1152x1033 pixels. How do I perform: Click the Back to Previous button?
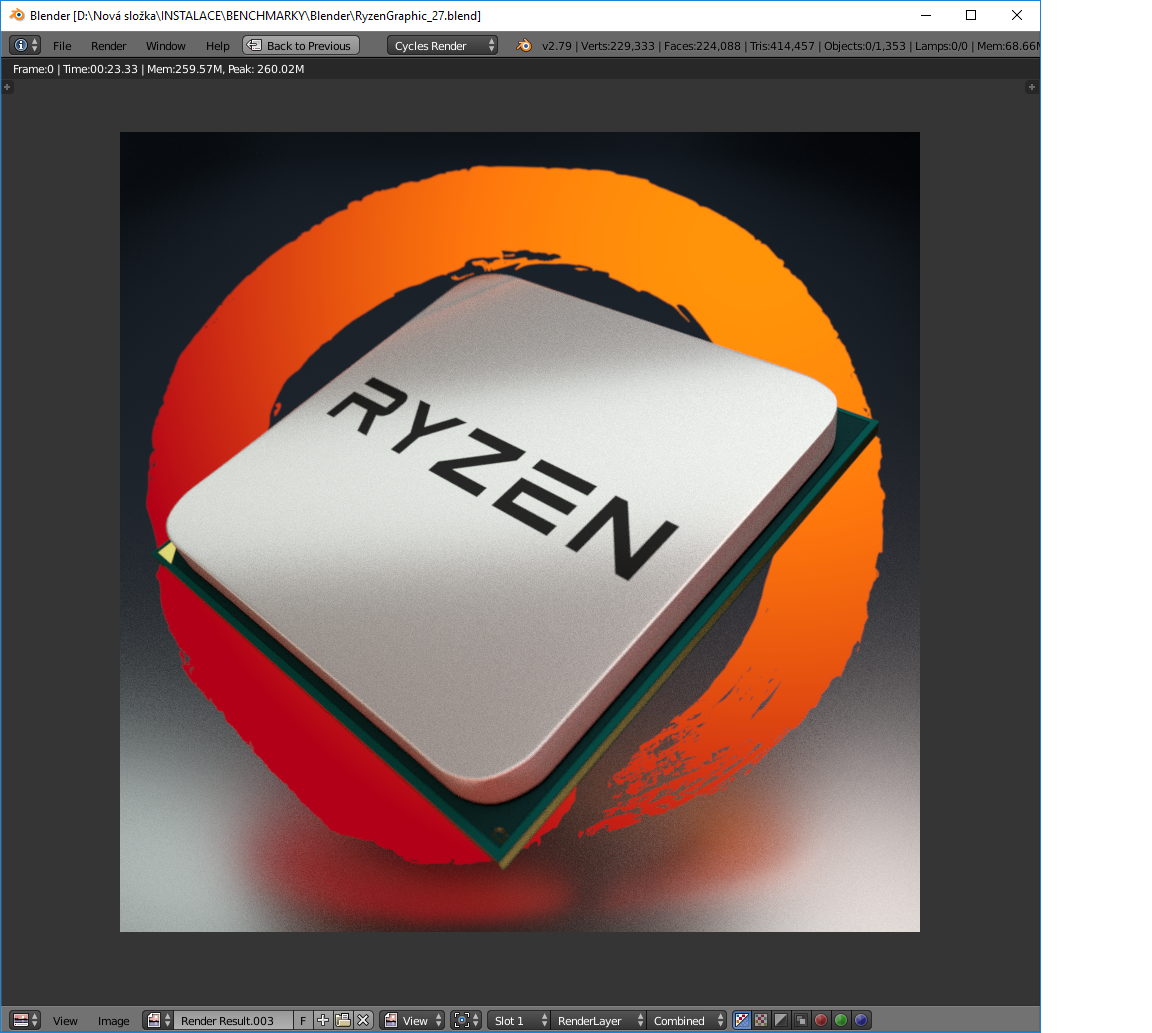300,45
